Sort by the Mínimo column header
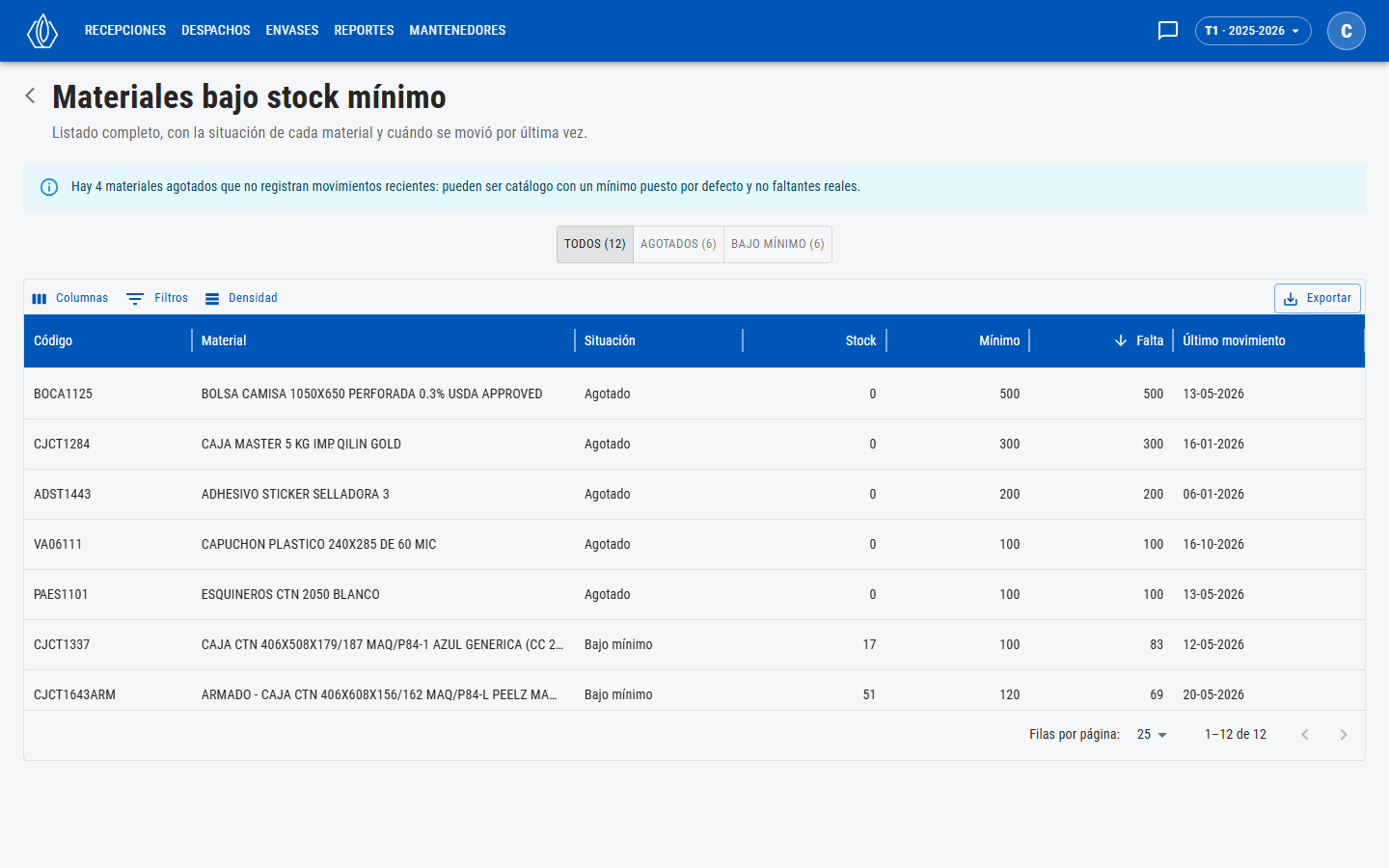This screenshot has height=868, width=1389. click(x=999, y=340)
